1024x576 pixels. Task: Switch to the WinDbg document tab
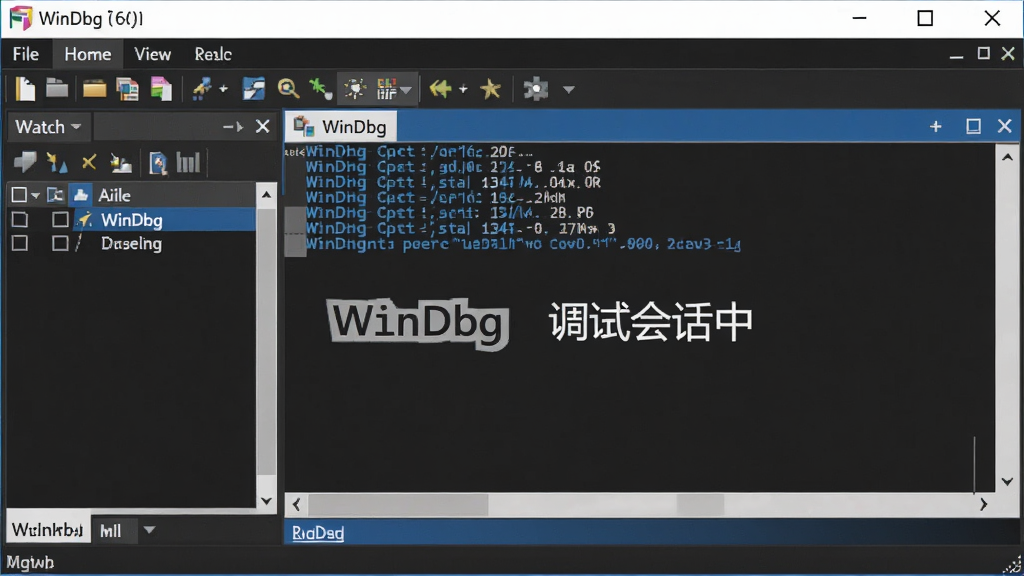(340, 127)
